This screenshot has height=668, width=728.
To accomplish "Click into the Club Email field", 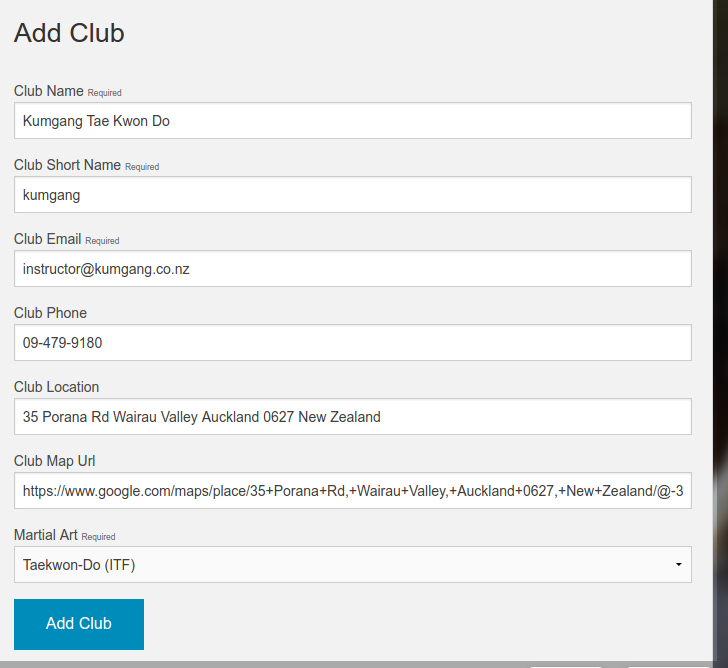I will click(352, 269).
